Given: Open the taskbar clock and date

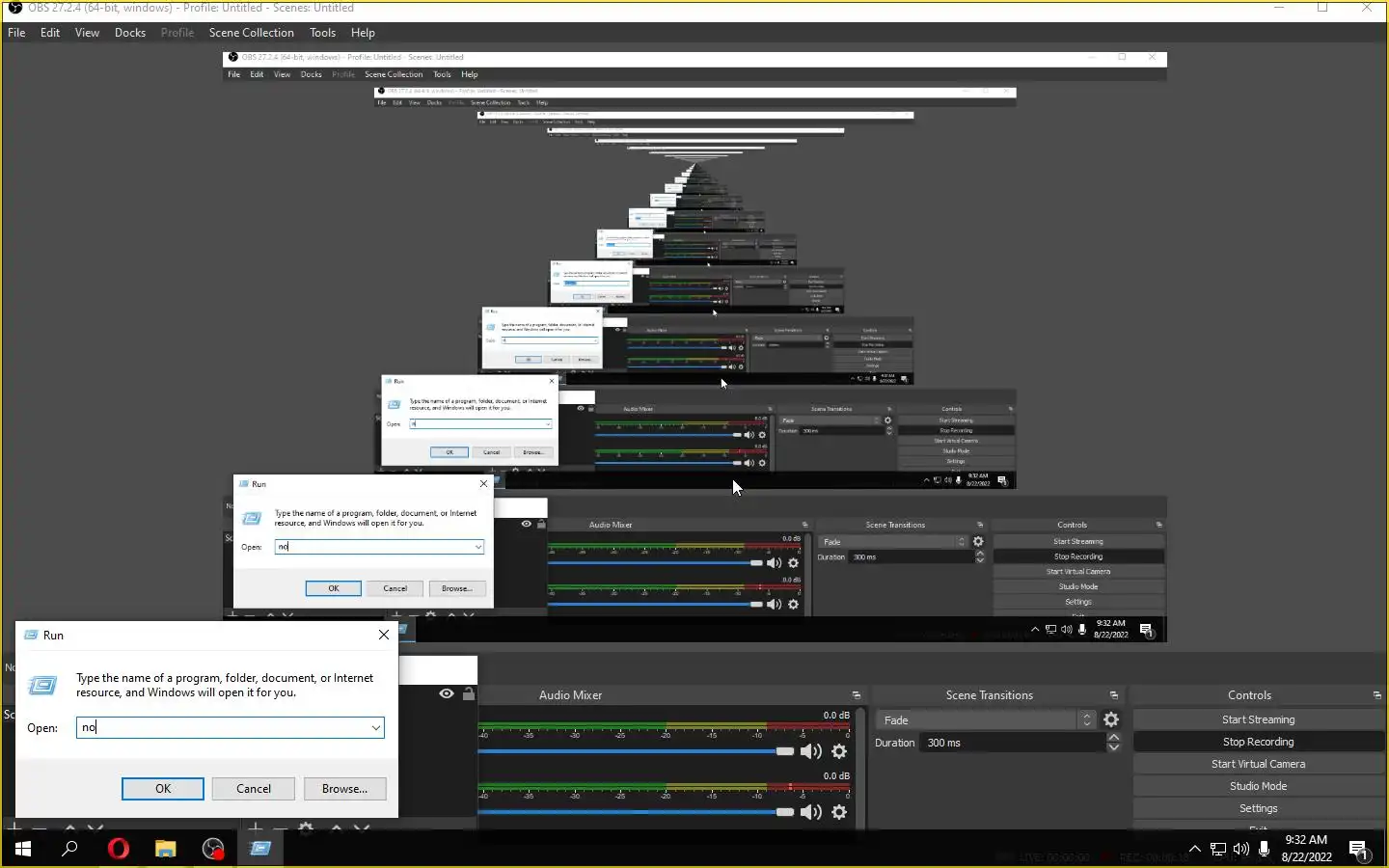Looking at the screenshot, I should [x=1306, y=849].
